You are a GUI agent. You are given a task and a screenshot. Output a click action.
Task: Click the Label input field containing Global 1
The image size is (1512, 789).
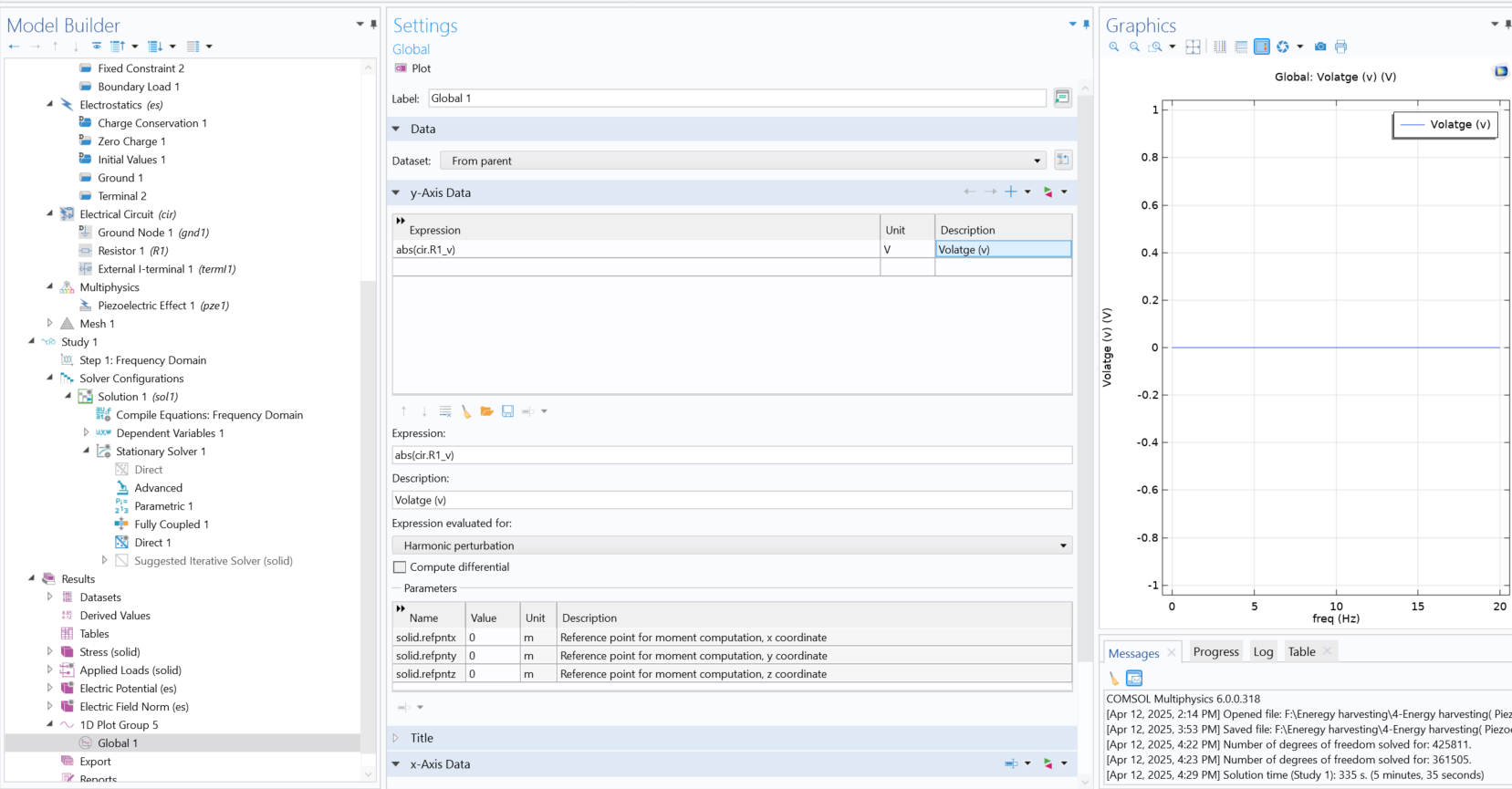click(x=736, y=99)
